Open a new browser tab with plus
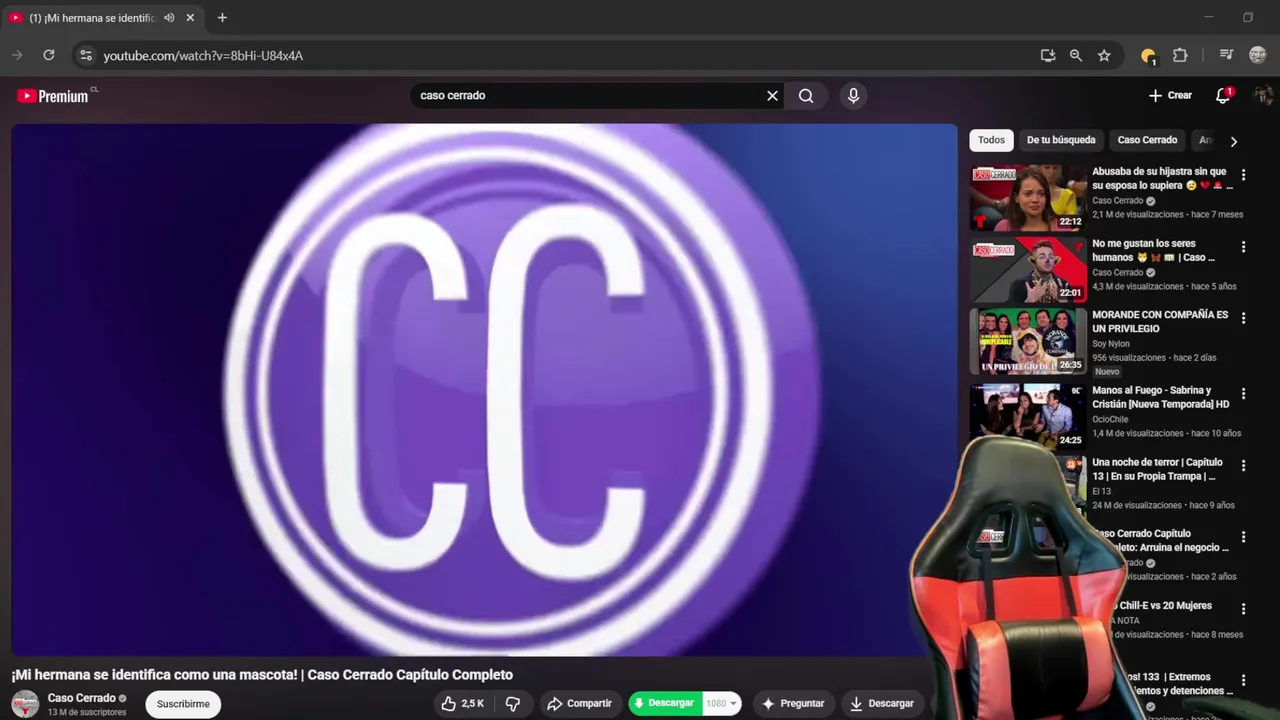The image size is (1280, 720). 222,17
